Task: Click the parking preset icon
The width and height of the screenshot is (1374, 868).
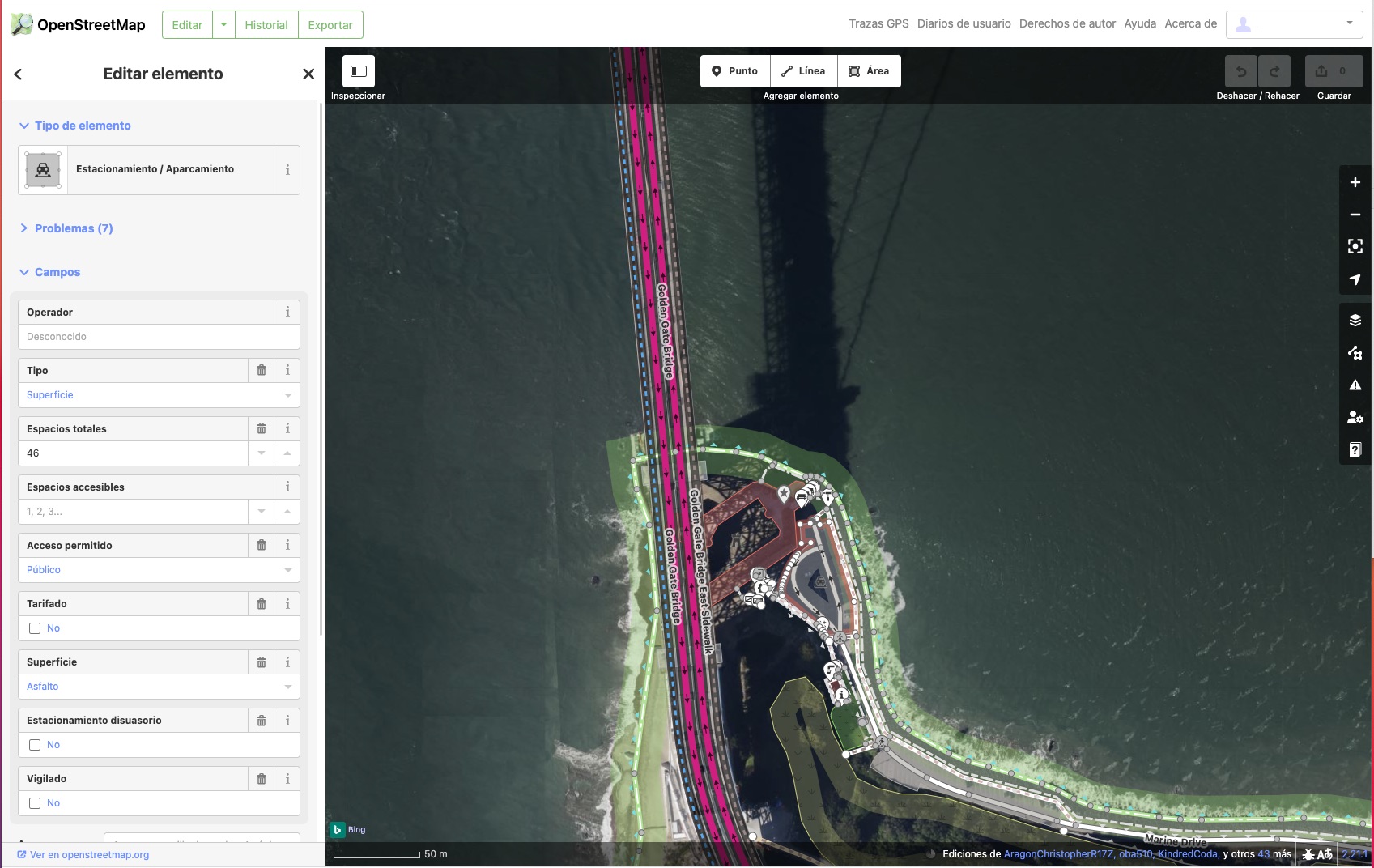Action: click(43, 170)
